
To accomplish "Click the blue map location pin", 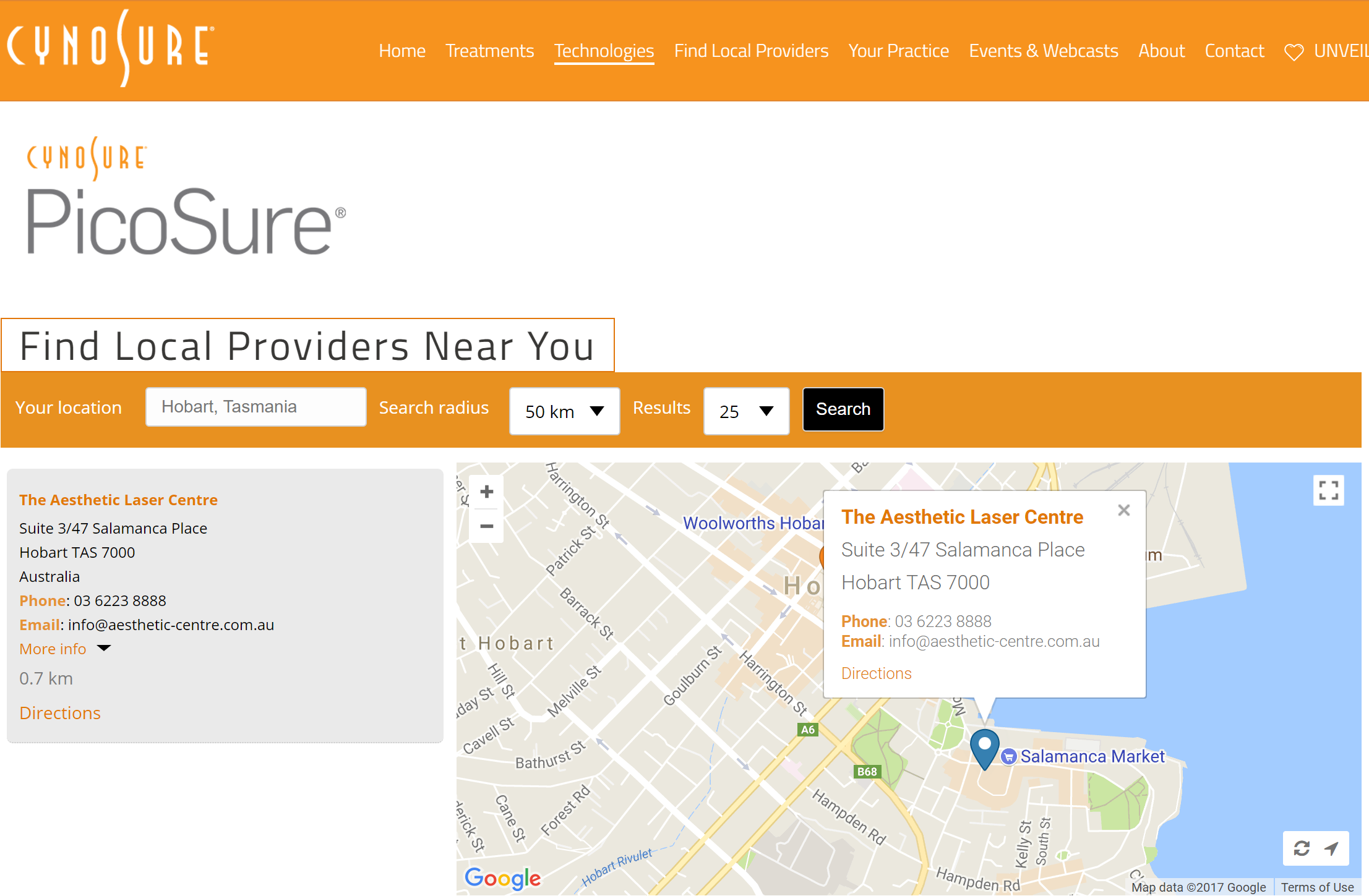I will tap(984, 747).
